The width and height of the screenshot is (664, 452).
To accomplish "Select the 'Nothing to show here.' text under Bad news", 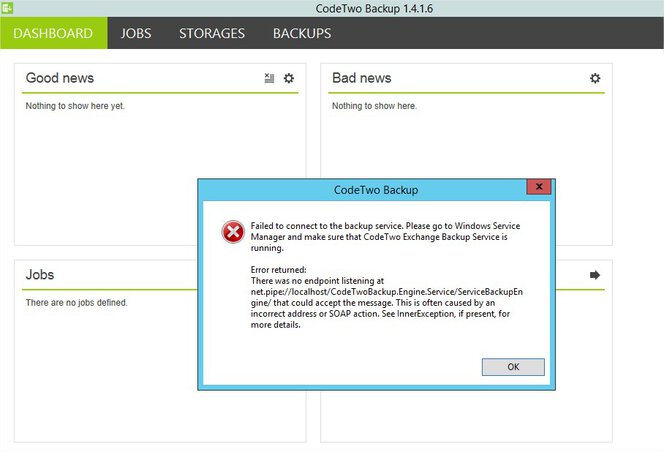I will [374, 106].
